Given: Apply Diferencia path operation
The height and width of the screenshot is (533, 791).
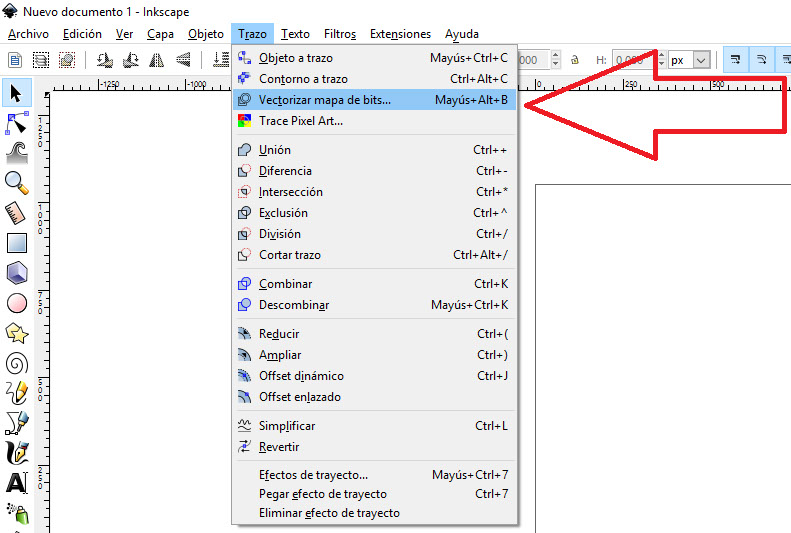Looking at the screenshot, I should [x=375, y=171].
